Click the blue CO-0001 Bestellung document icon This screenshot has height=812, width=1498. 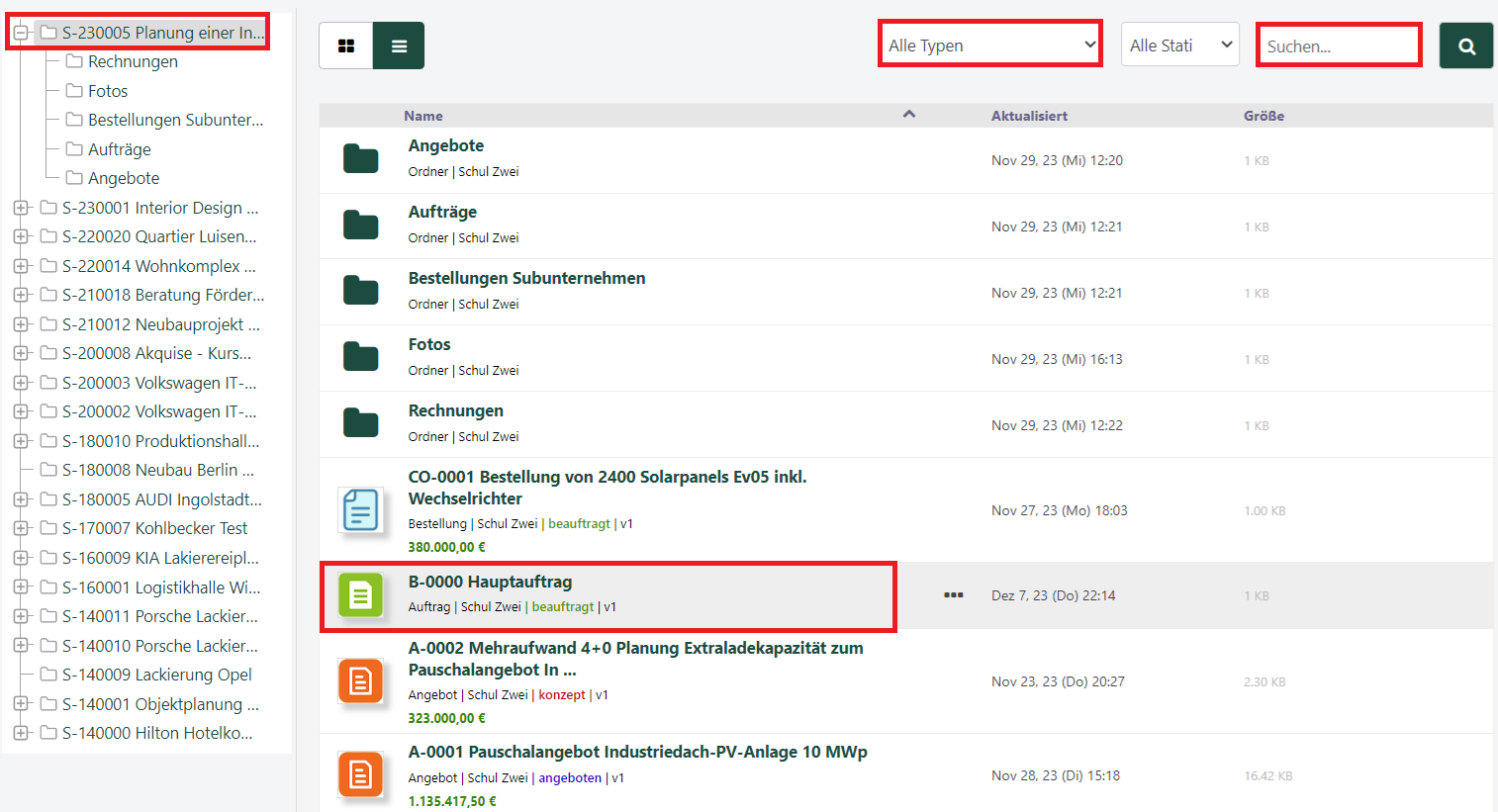pyautogui.click(x=360, y=510)
